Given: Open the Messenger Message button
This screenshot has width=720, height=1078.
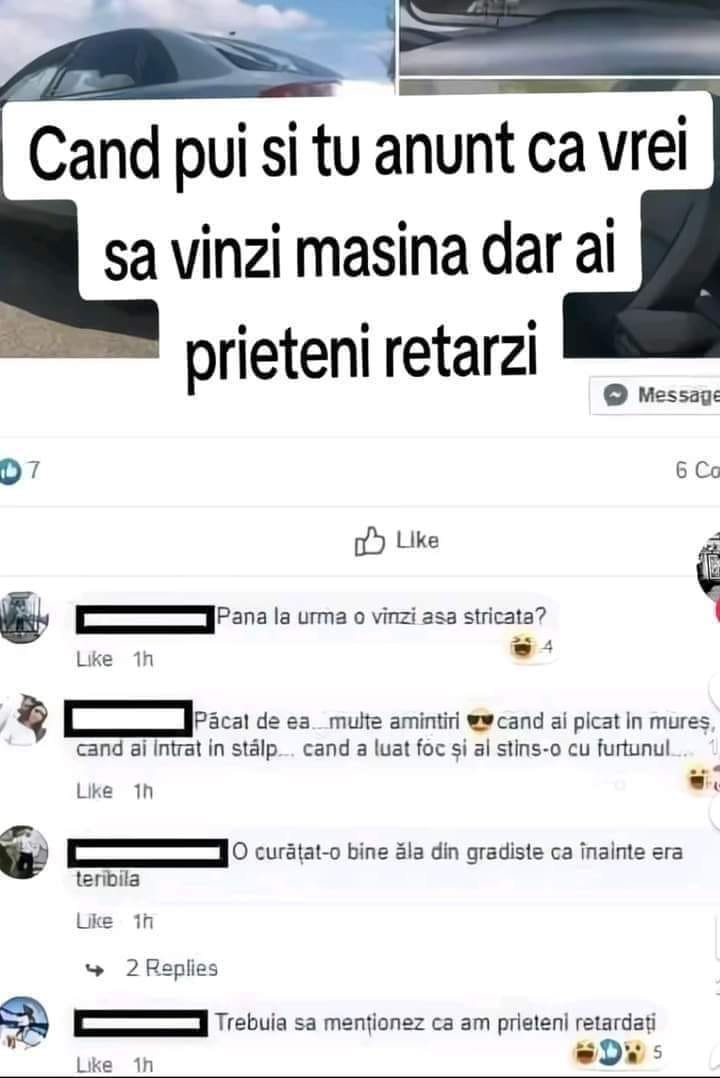Looking at the screenshot, I should (x=655, y=395).
